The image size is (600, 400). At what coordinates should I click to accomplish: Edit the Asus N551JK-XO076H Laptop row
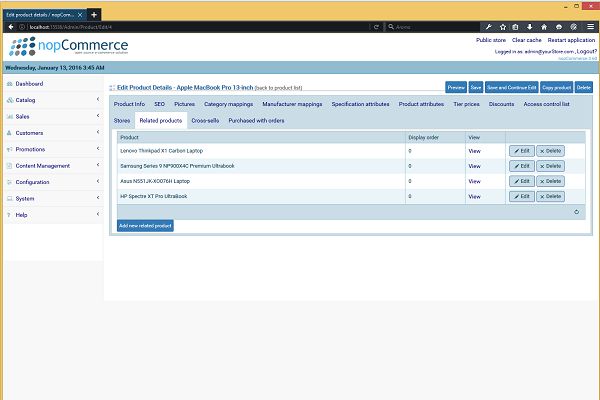coord(522,181)
